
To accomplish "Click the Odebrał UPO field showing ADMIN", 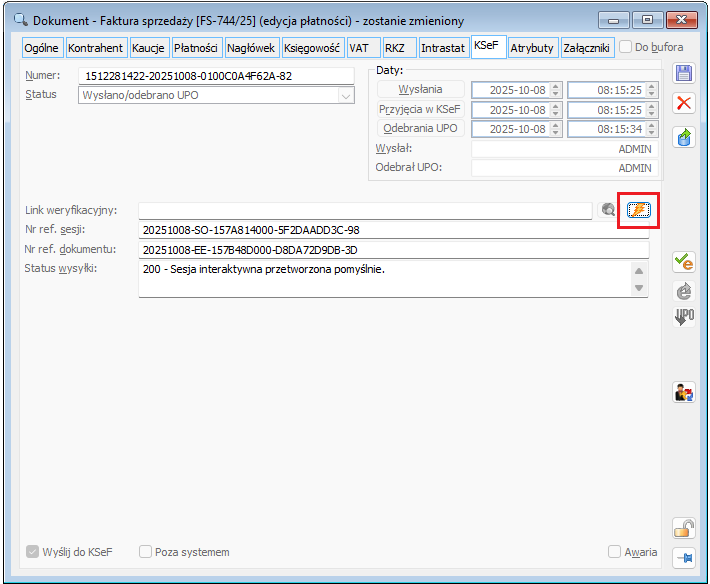I will (564, 168).
